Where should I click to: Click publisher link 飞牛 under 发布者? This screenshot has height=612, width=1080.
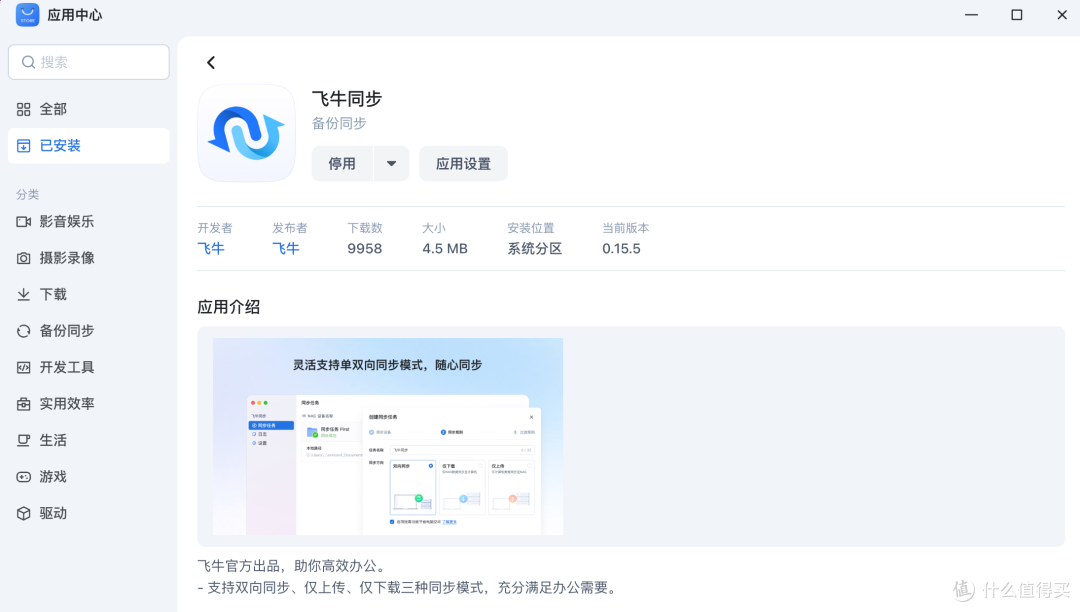(286, 249)
